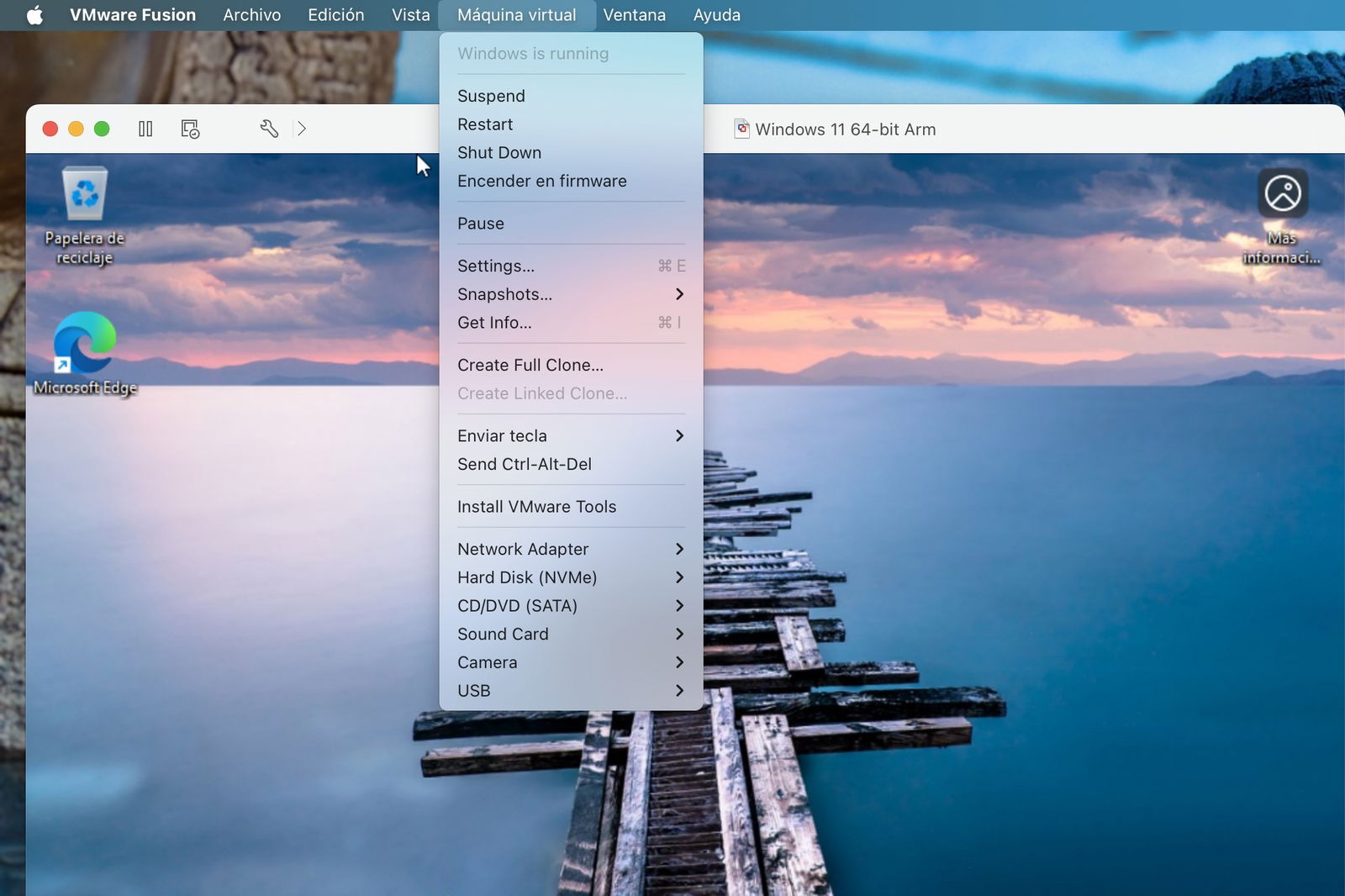This screenshot has height=896, width=1345.
Task: Select Create Full Clone...
Action: coord(571,365)
